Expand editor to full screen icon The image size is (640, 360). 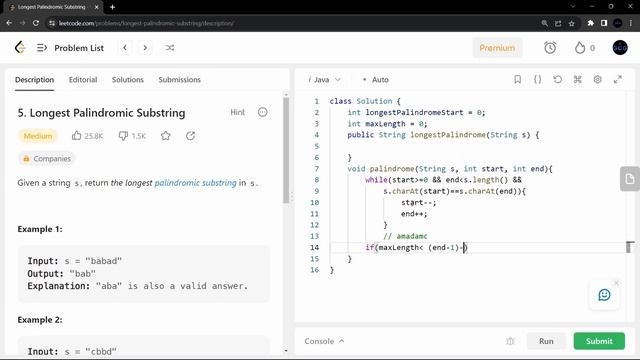(x=618, y=79)
